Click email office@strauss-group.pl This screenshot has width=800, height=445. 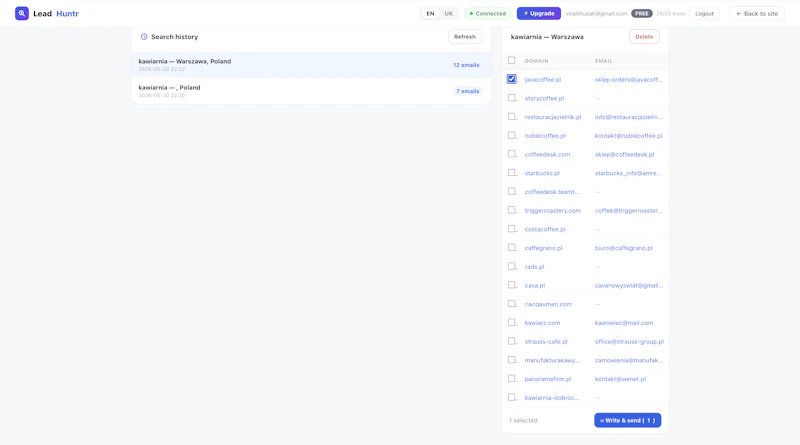[629, 341]
